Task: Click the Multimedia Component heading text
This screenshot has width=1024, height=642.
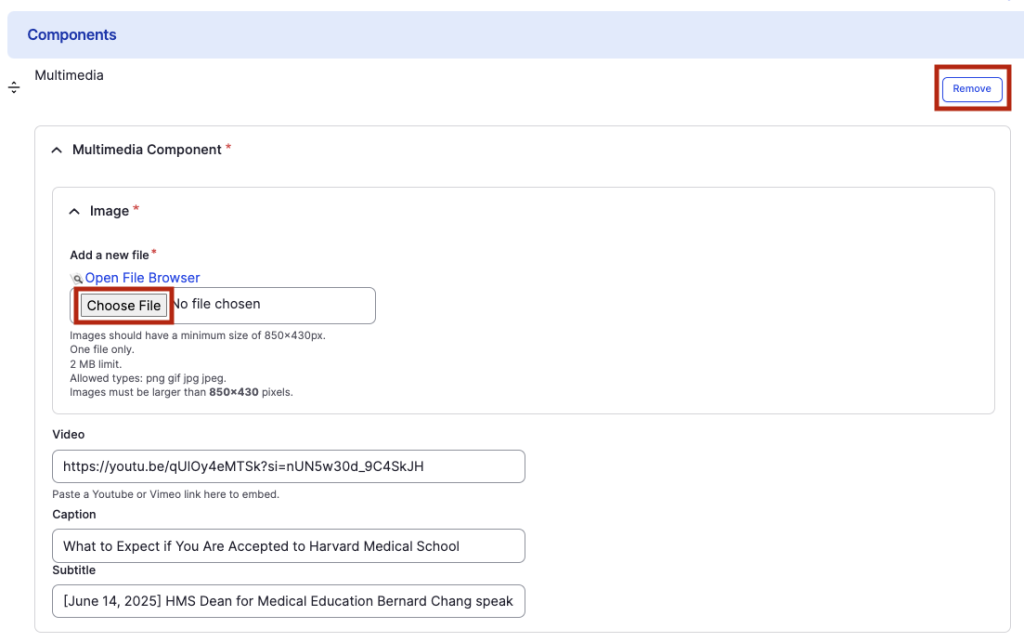Action: click(147, 150)
